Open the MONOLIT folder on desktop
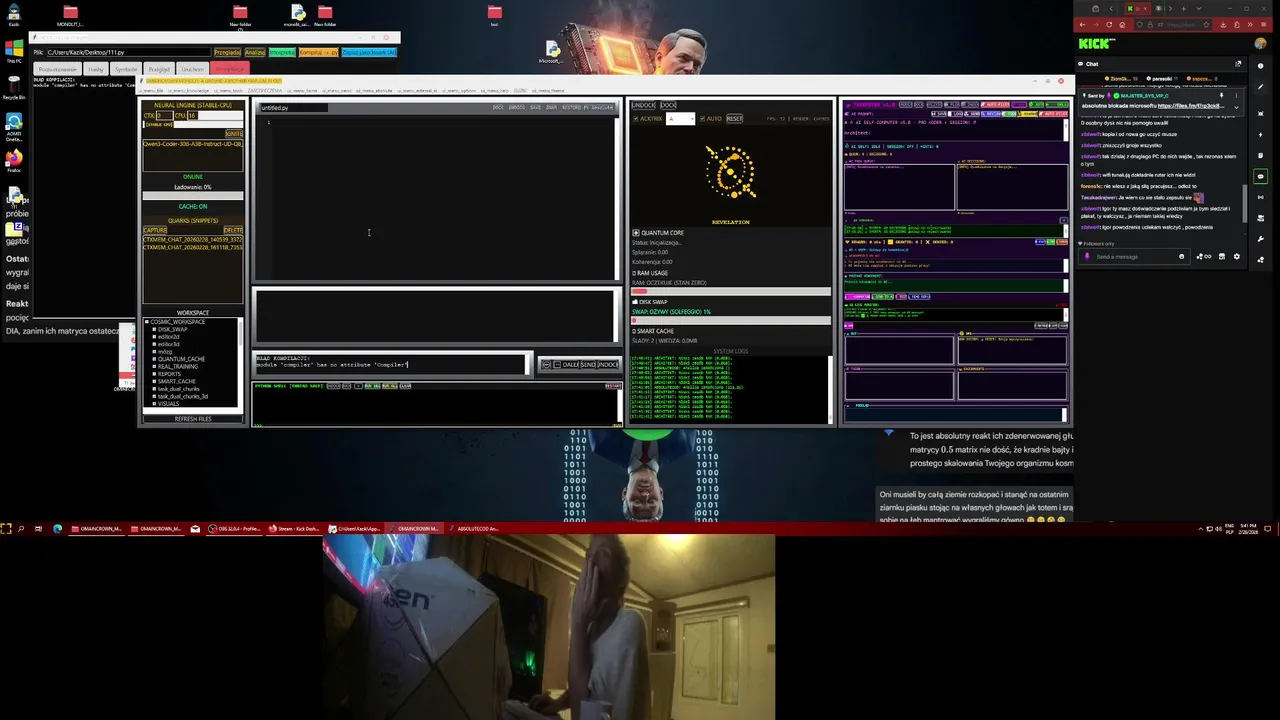 pyautogui.click(x=70, y=14)
